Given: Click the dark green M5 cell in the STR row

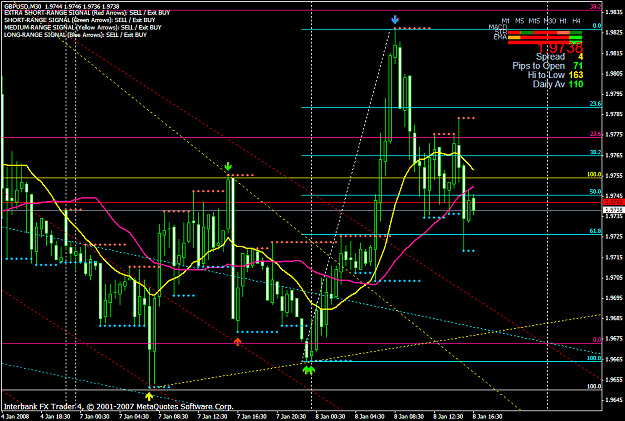Looking at the screenshot, I should pyautogui.click(x=527, y=32).
